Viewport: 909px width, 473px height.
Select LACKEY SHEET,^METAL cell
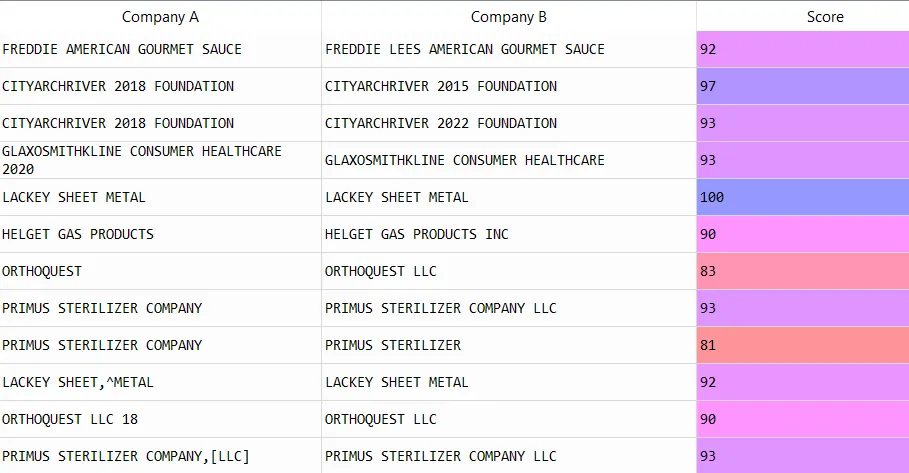(160, 382)
